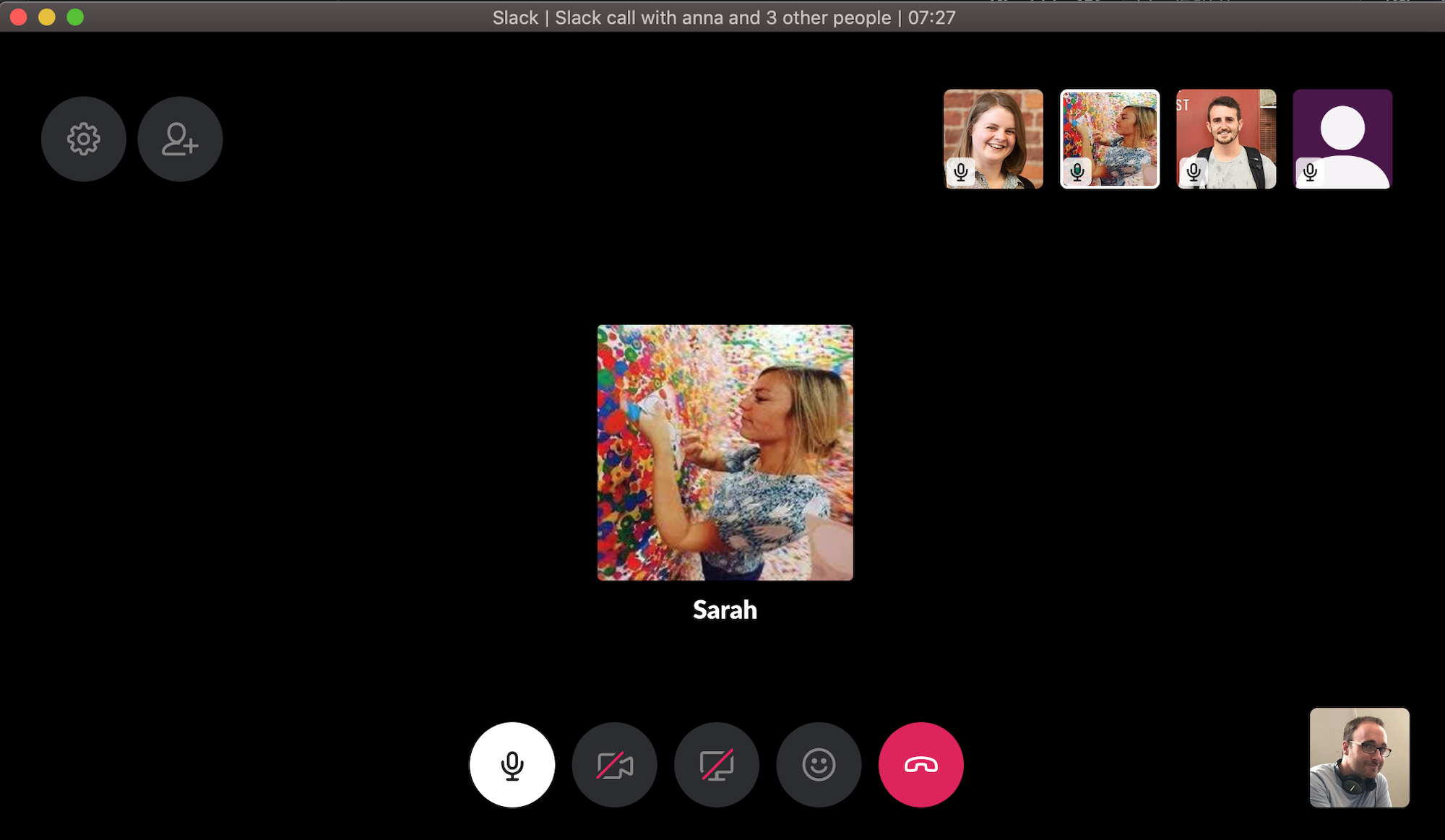The width and height of the screenshot is (1445, 840).
Task: Click the call title bar text
Action: [x=722, y=17]
